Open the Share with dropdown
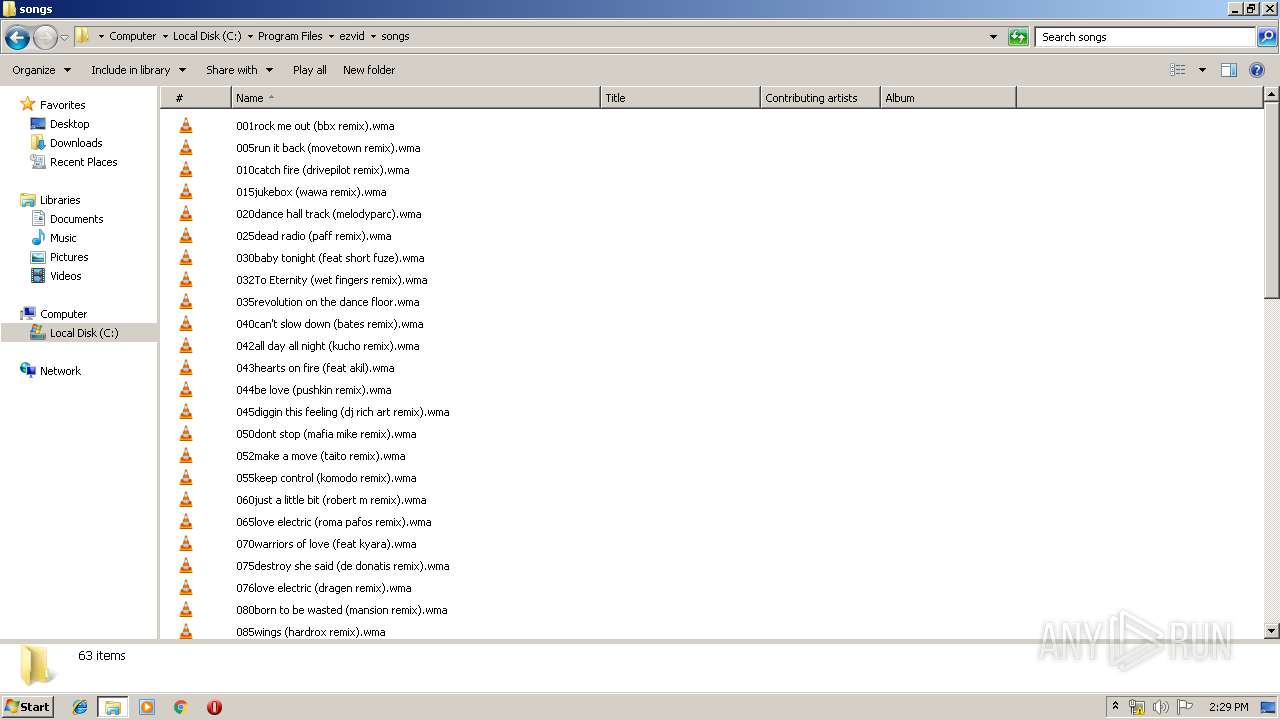1280x720 pixels. [239, 70]
